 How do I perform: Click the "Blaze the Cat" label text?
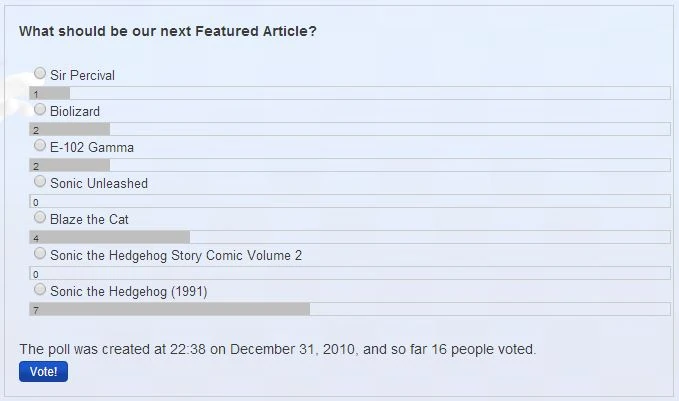click(x=89, y=220)
